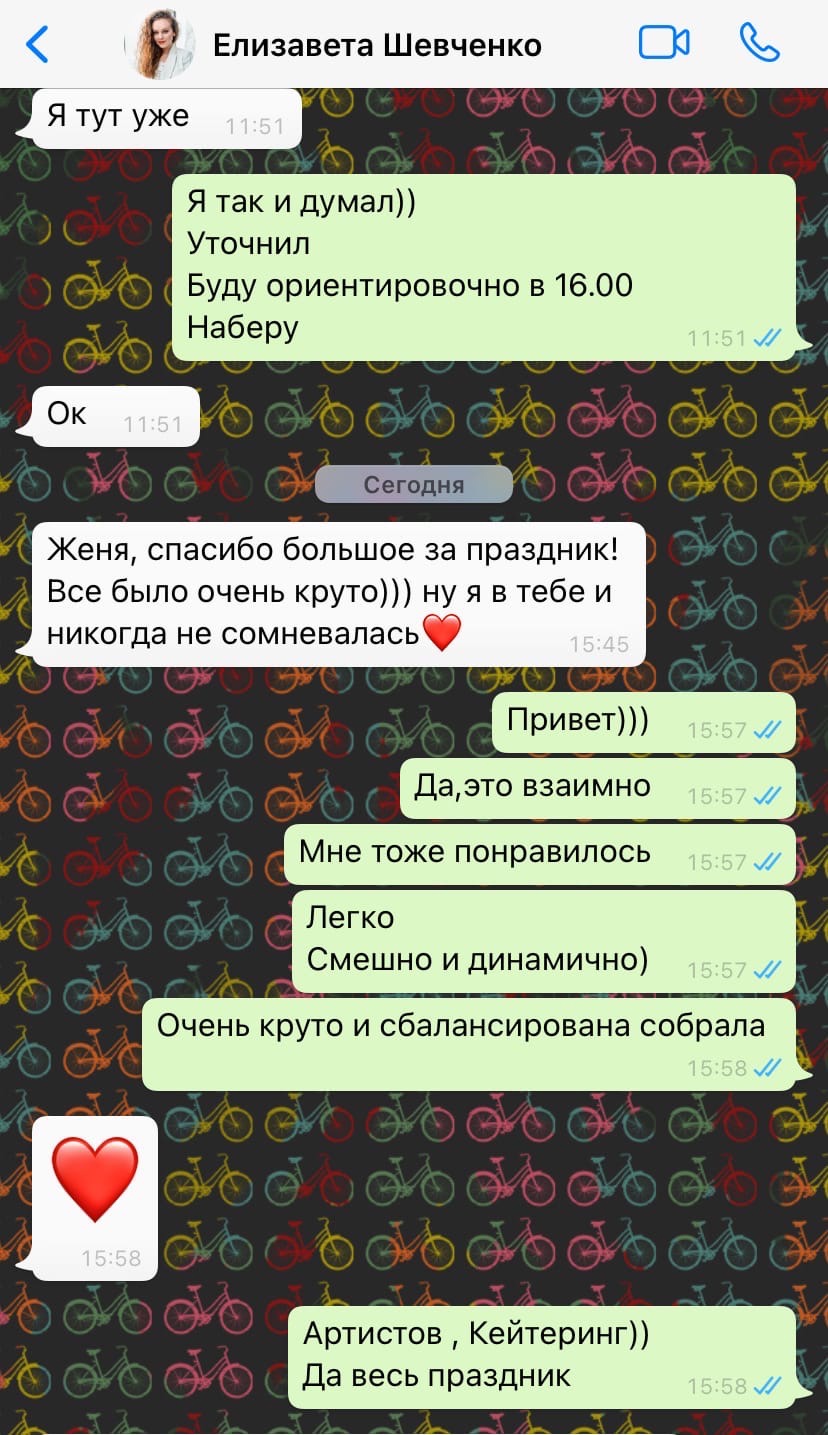Tap double checkmarks on 'Да,это взаимно' message

coord(767,796)
